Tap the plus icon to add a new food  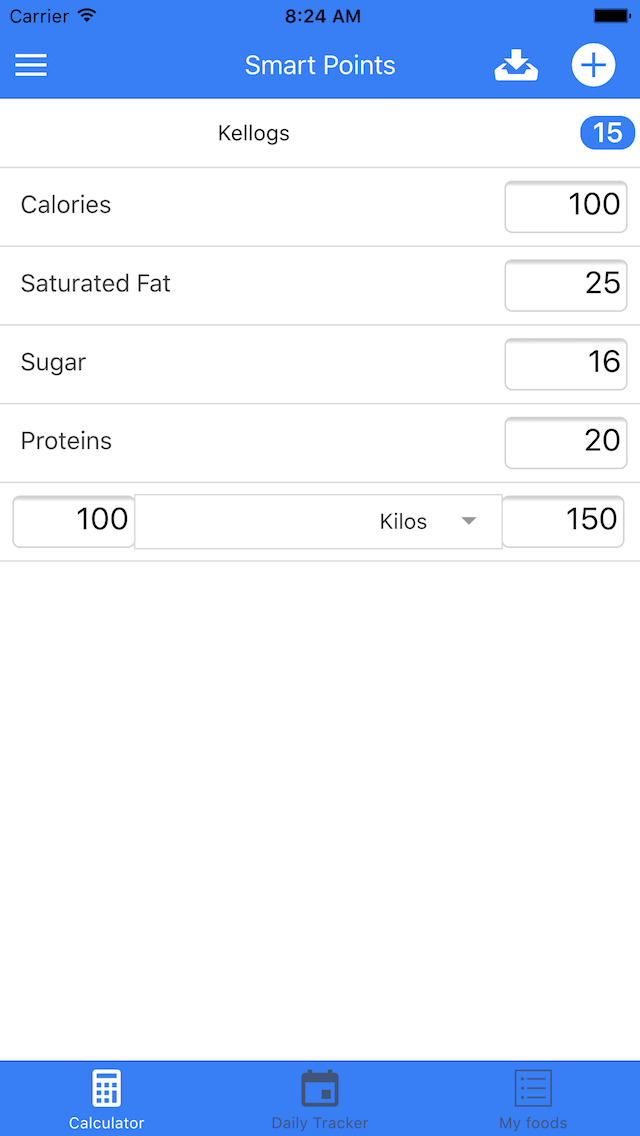point(594,64)
